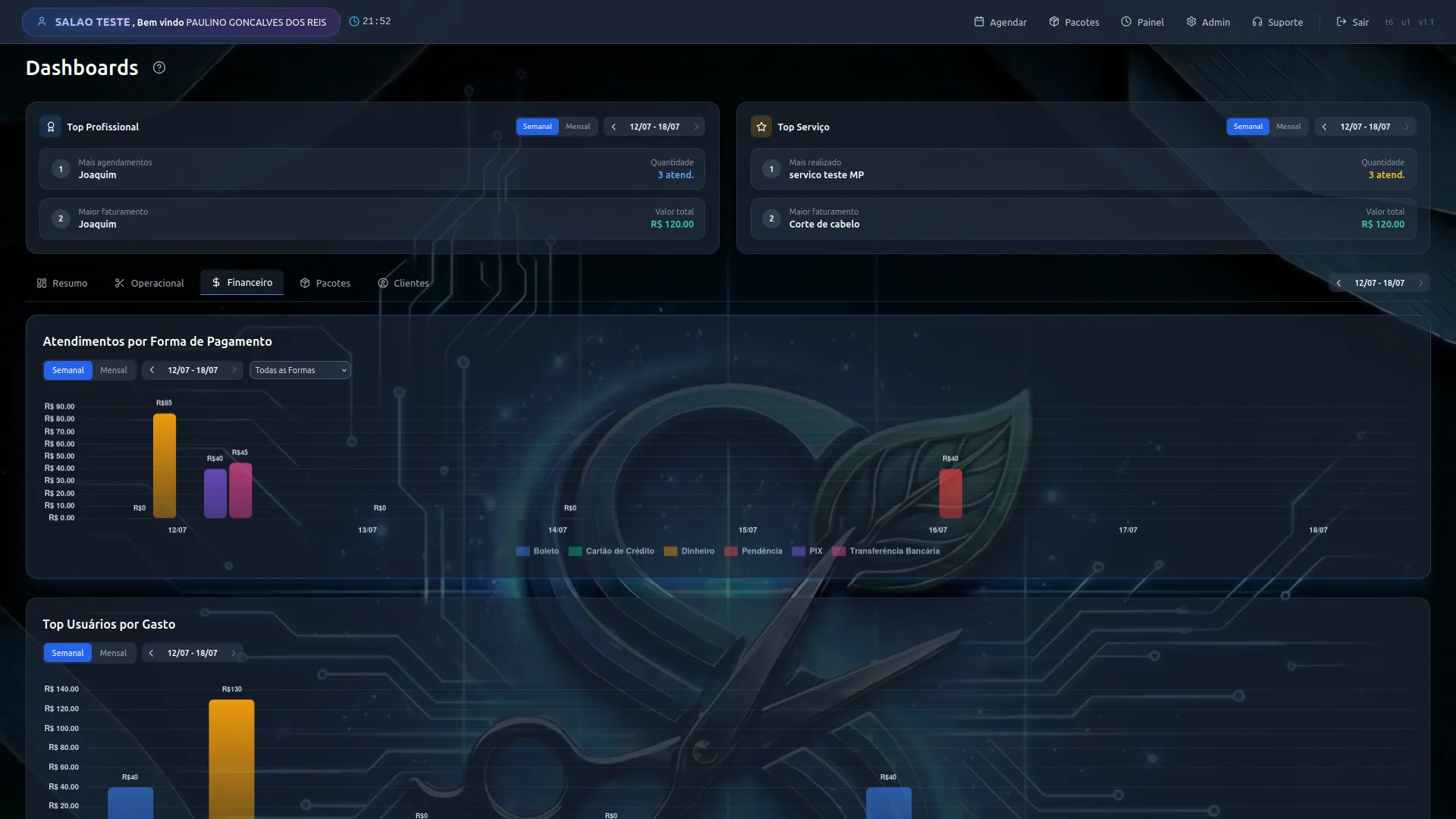Click the Top Serviço star icon
This screenshot has height=819, width=1456.
tap(761, 127)
